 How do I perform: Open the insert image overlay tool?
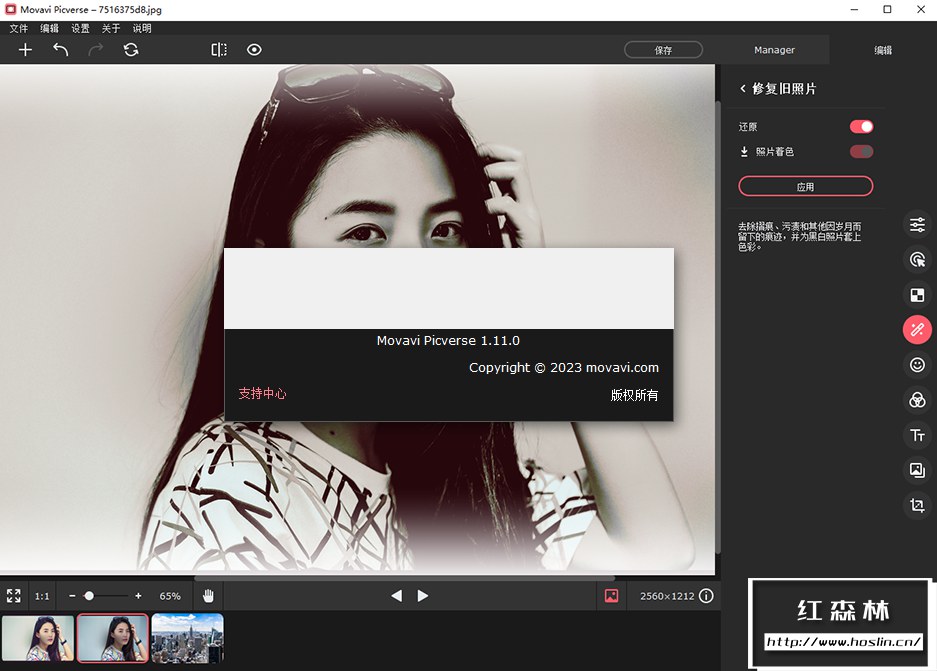pyautogui.click(x=917, y=470)
